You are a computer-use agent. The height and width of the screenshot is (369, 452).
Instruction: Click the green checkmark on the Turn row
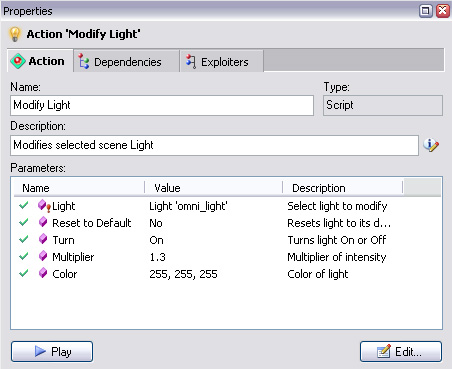tap(24, 239)
